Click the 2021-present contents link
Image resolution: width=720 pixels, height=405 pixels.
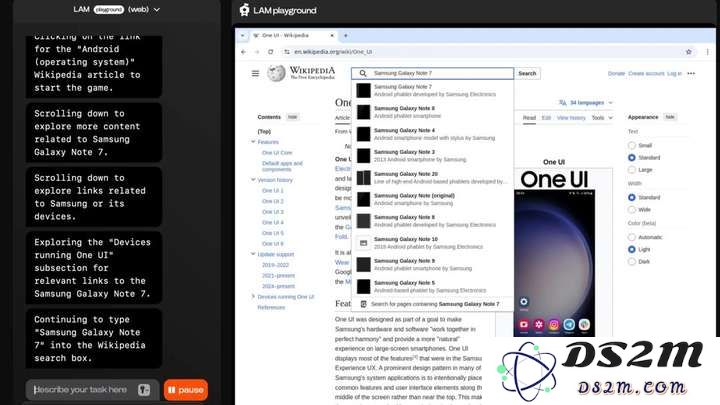pos(278,276)
